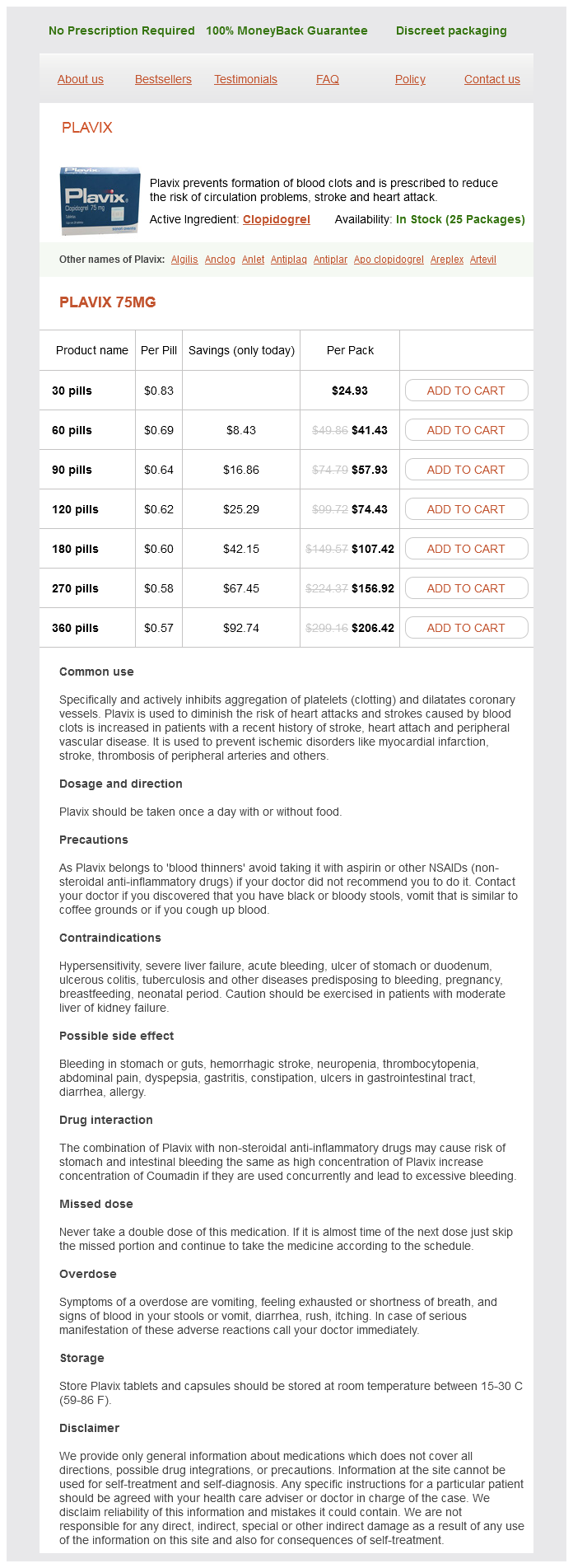
Task: Go to Bestsellers section
Action: [163, 80]
